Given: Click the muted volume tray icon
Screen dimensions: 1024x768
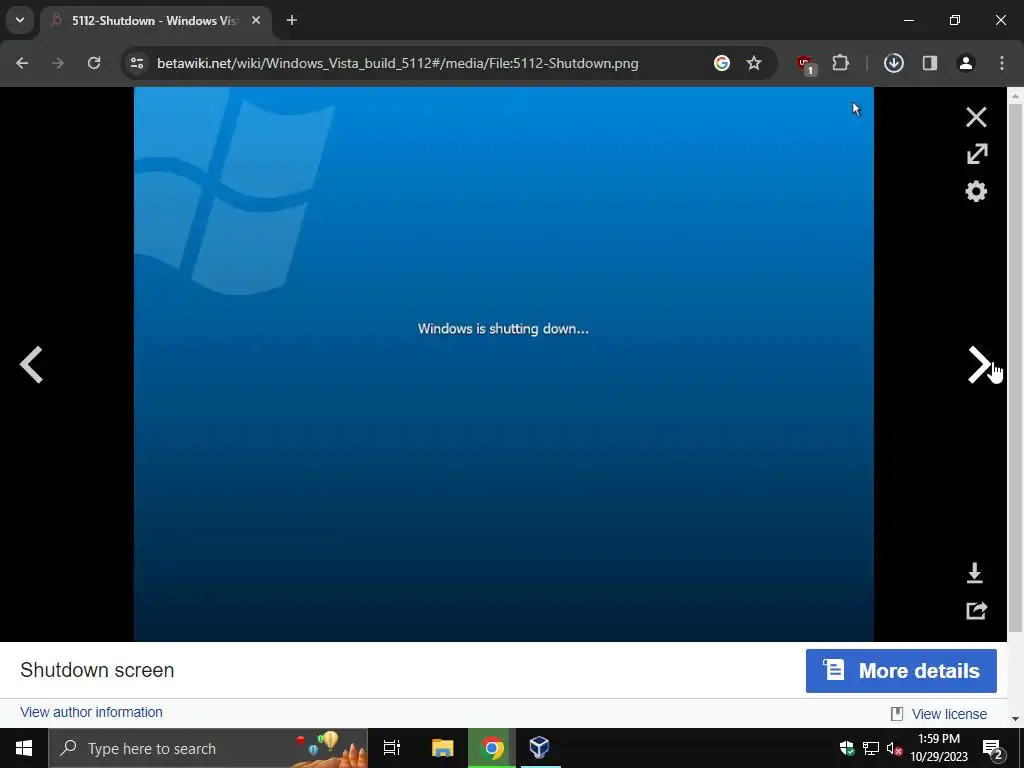Looking at the screenshot, I should [x=894, y=748].
